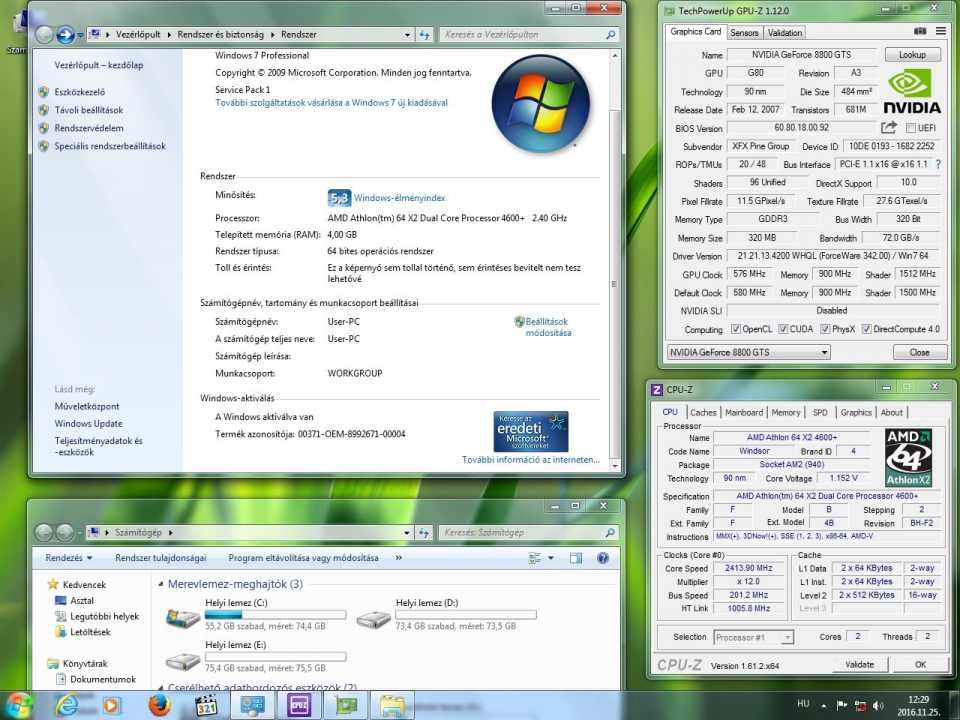Open local disk C: drive icon
The image size is (960, 720).
pyautogui.click(x=182, y=619)
